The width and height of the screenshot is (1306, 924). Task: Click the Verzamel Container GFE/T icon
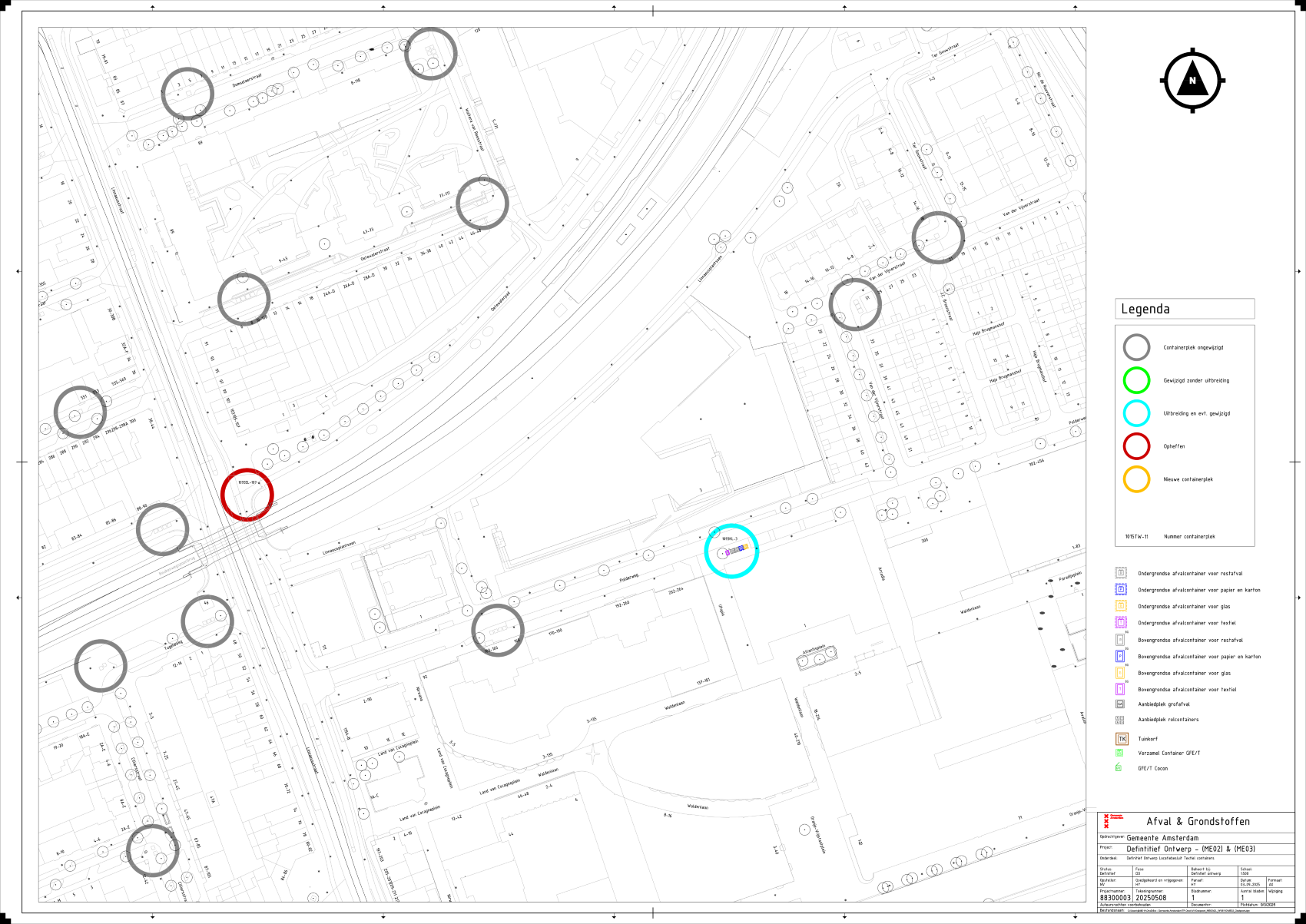(x=1119, y=753)
